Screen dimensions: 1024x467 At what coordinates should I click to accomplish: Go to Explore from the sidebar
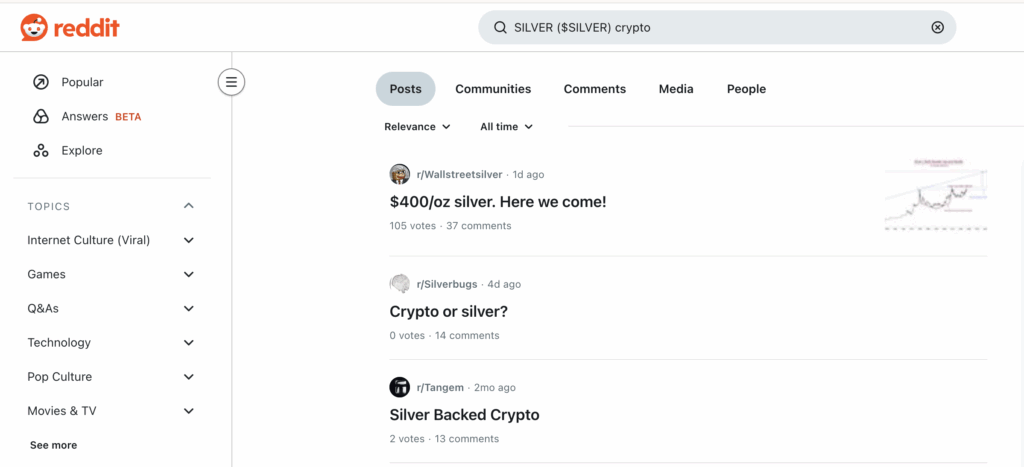click(81, 150)
